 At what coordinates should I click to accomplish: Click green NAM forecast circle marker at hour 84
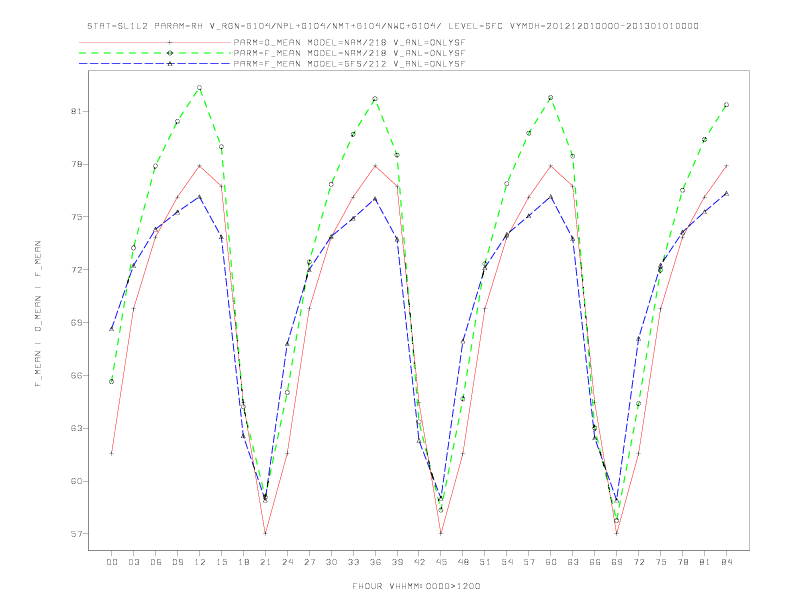click(726, 105)
